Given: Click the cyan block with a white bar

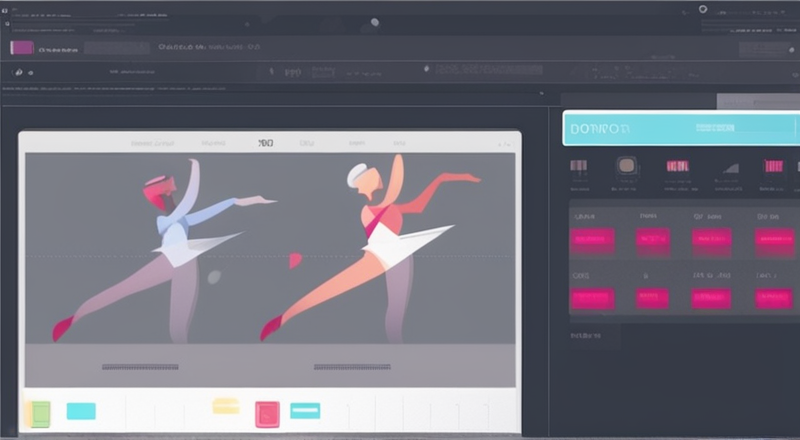Looking at the screenshot, I should (x=305, y=410).
